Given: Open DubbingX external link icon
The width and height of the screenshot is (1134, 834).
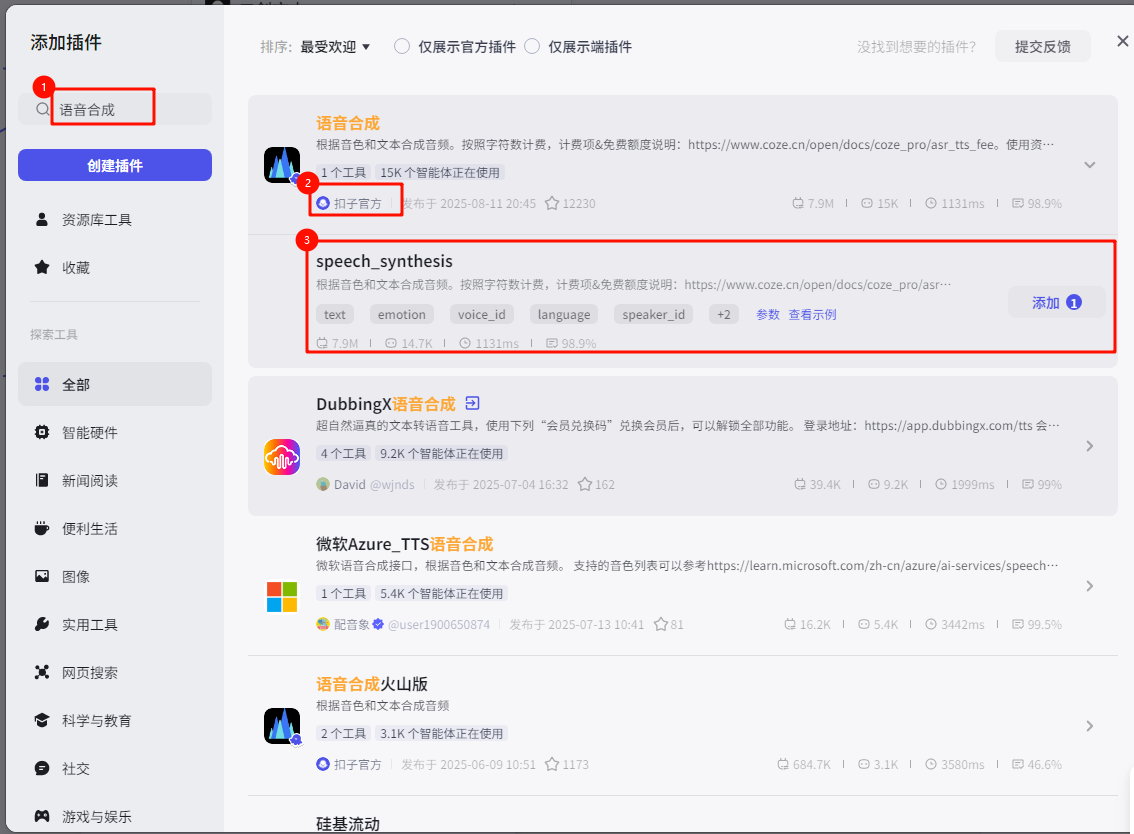Looking at the screenshot, I should [473, 404].
